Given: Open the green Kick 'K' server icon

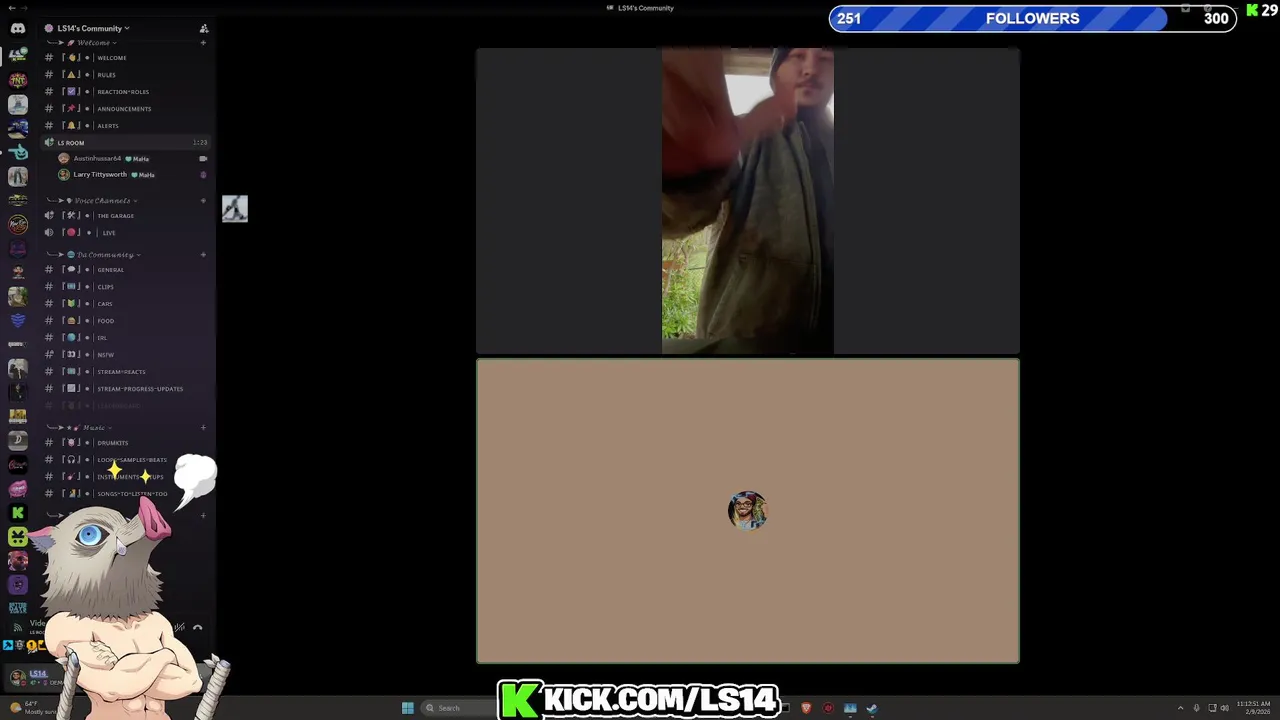Looking at the screenshot, I should click(18, 512).
